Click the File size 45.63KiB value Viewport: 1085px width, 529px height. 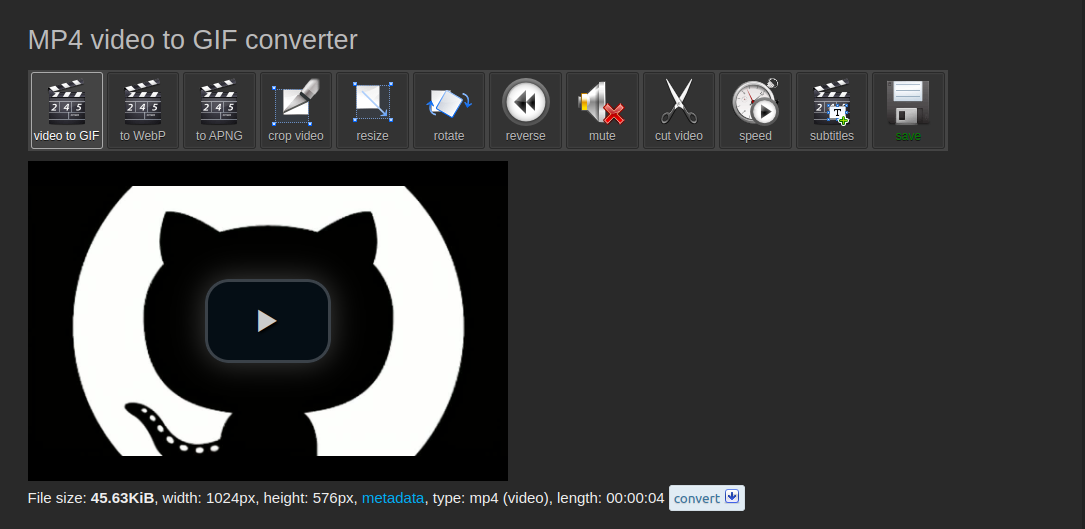122,498
